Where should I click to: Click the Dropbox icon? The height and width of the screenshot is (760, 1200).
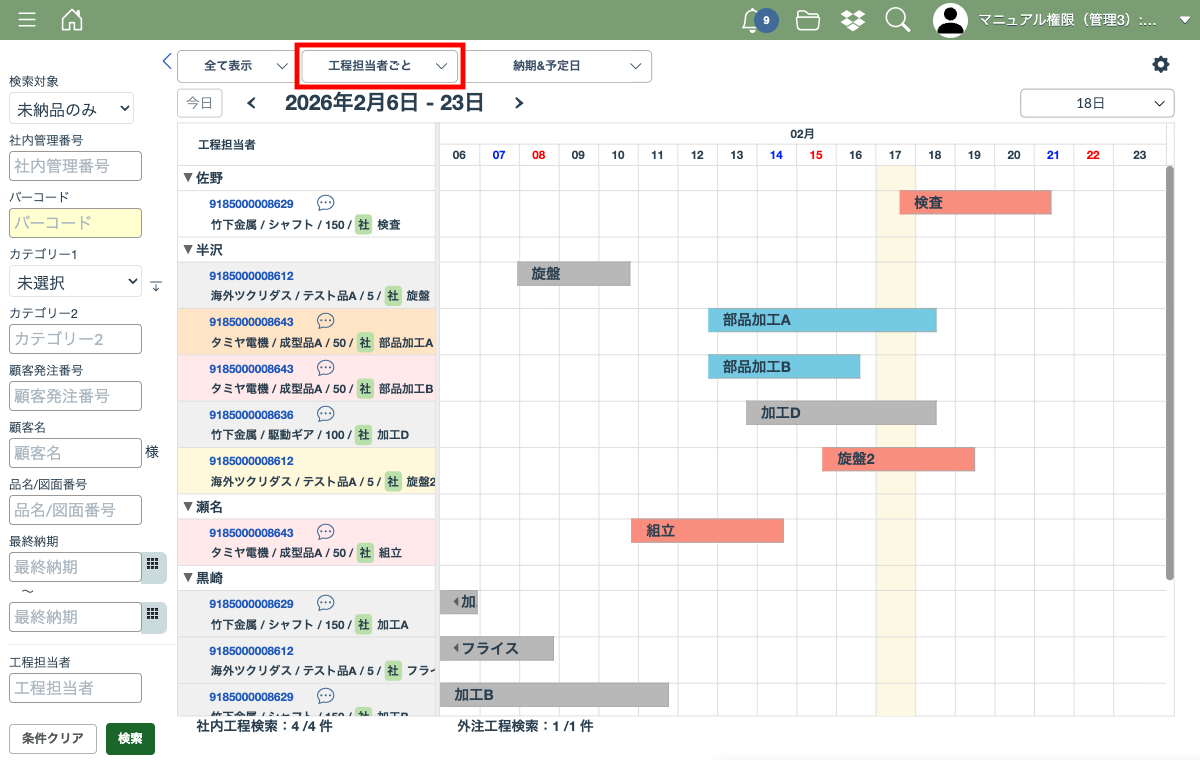click(x=853, y=20)
